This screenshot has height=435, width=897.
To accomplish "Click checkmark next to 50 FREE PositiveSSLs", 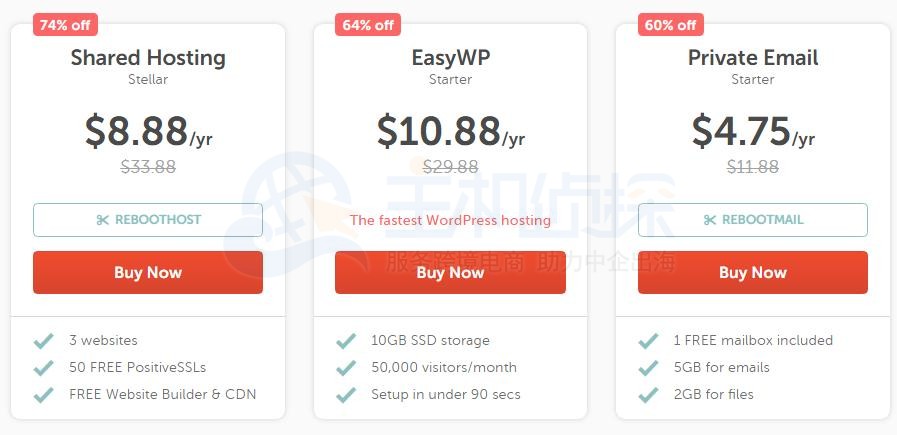I will point(43,368).
